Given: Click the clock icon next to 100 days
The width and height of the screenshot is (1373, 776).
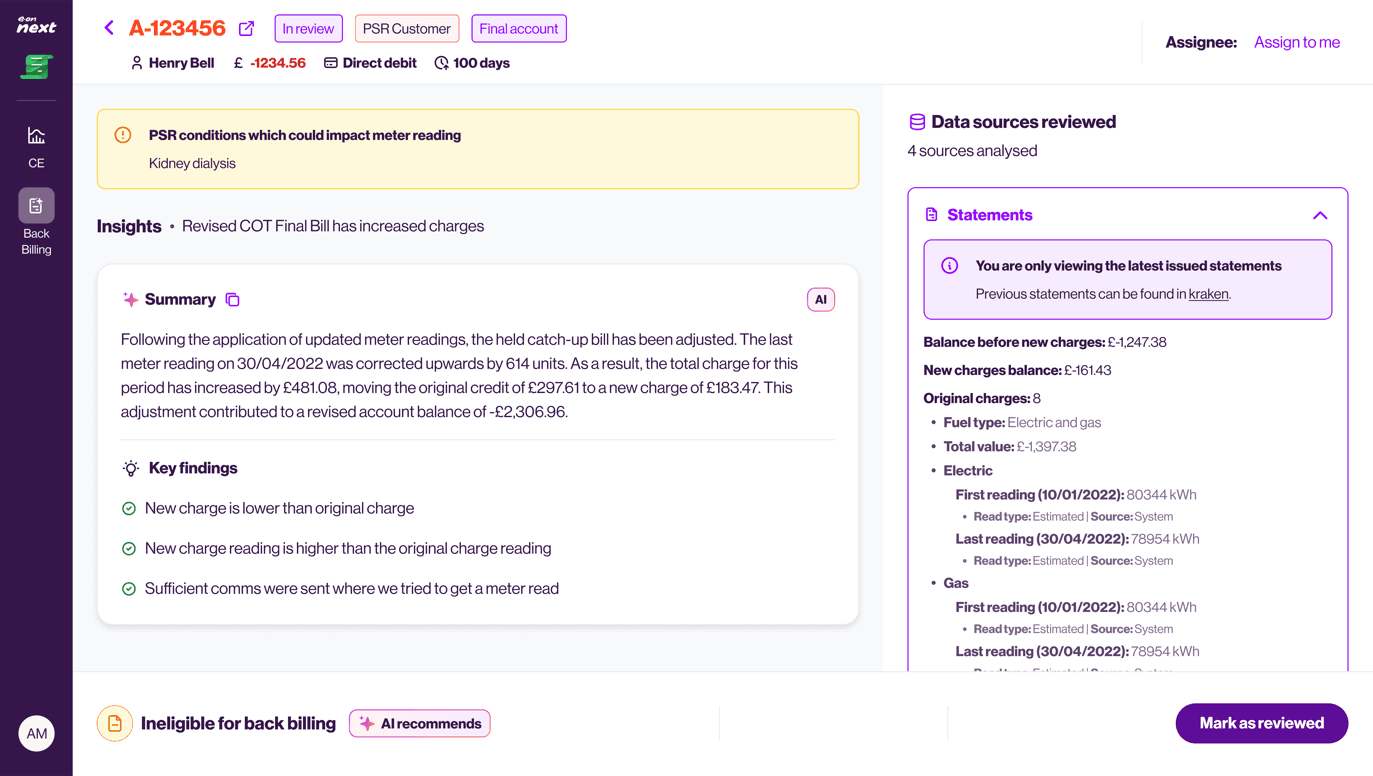Looking at the screenshot, I should click(441, 63).
